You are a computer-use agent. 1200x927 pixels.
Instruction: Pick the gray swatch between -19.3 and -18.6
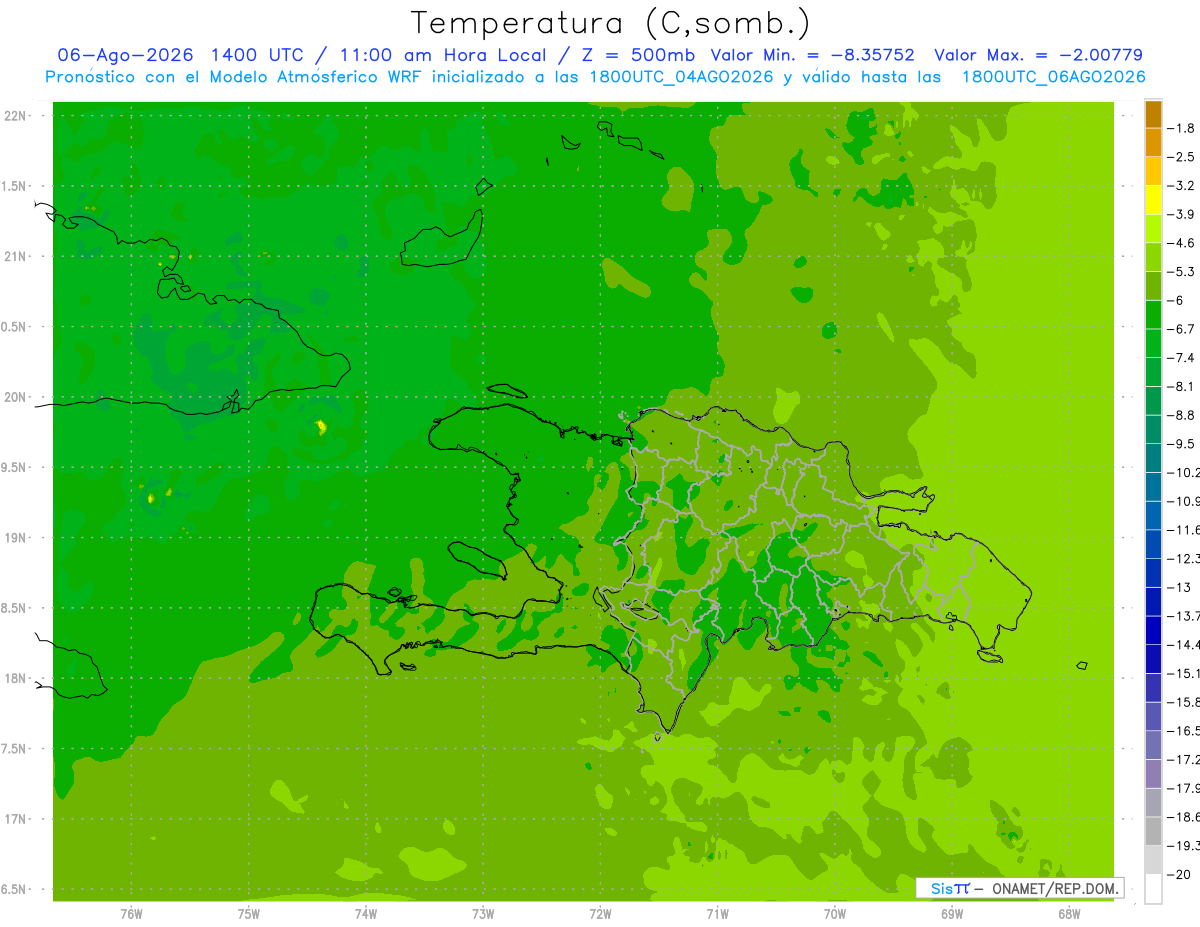point(1153,831)
